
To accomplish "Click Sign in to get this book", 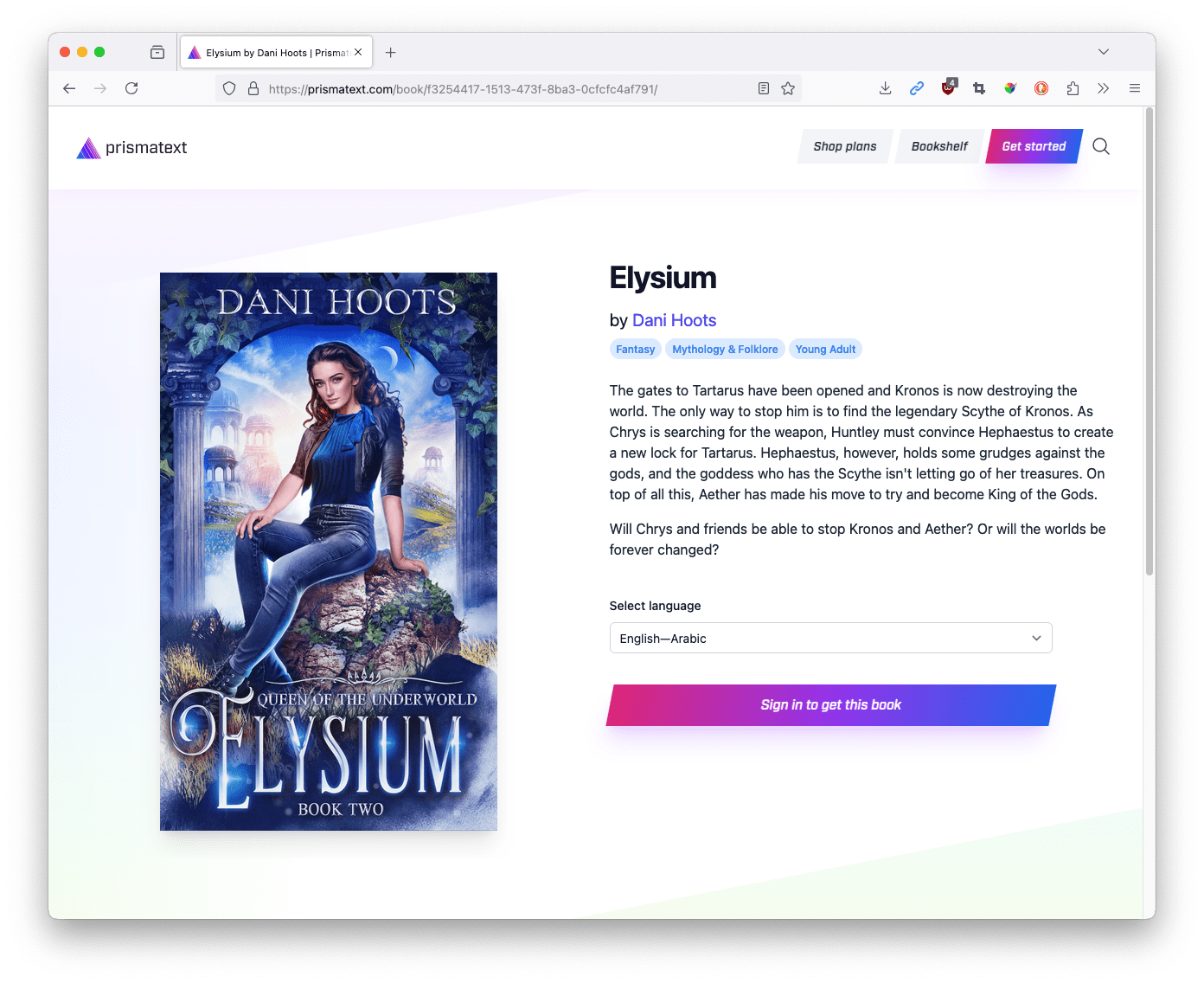I will pyautogui.click(x=829, y=704).
